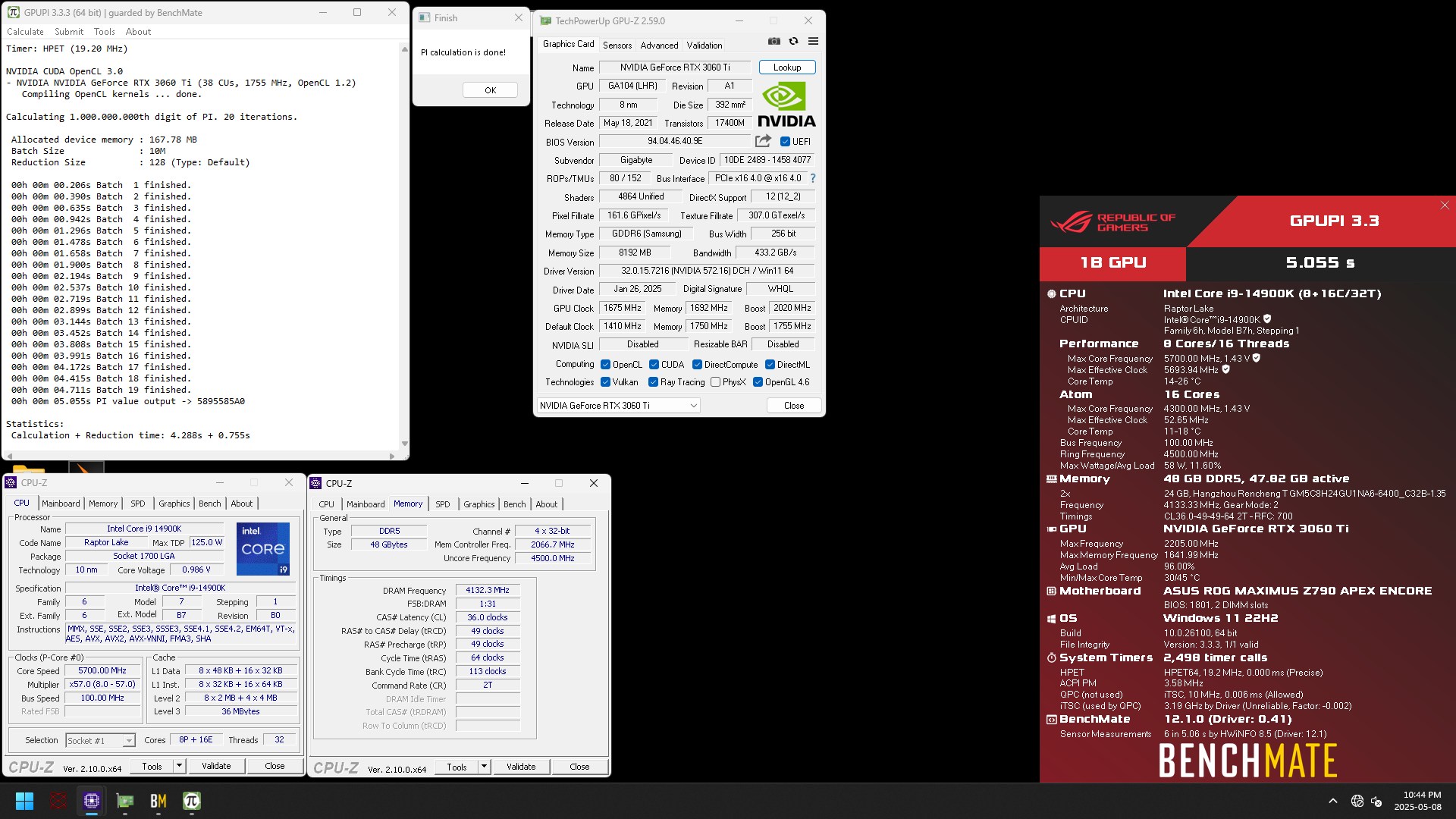Open the GPU selection dropdown in GPU-Z
The height and width of the screenshot is (819, 1456).
click(x=618, y=406)
